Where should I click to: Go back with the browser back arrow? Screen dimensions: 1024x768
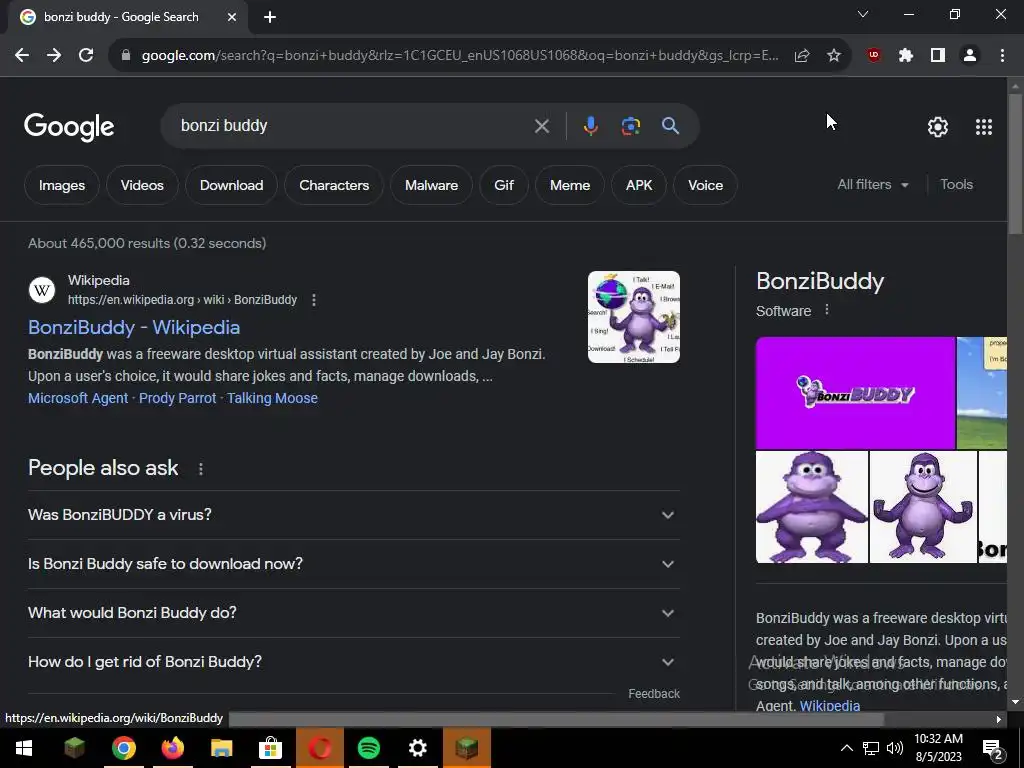tap(22, 56)
